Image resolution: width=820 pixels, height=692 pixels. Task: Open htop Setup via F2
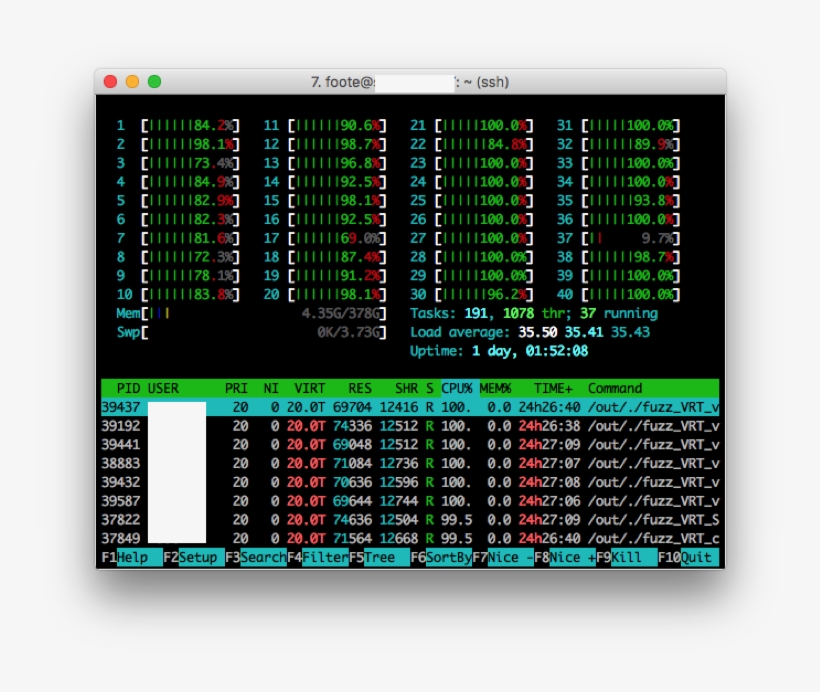[x=191, y=558]
